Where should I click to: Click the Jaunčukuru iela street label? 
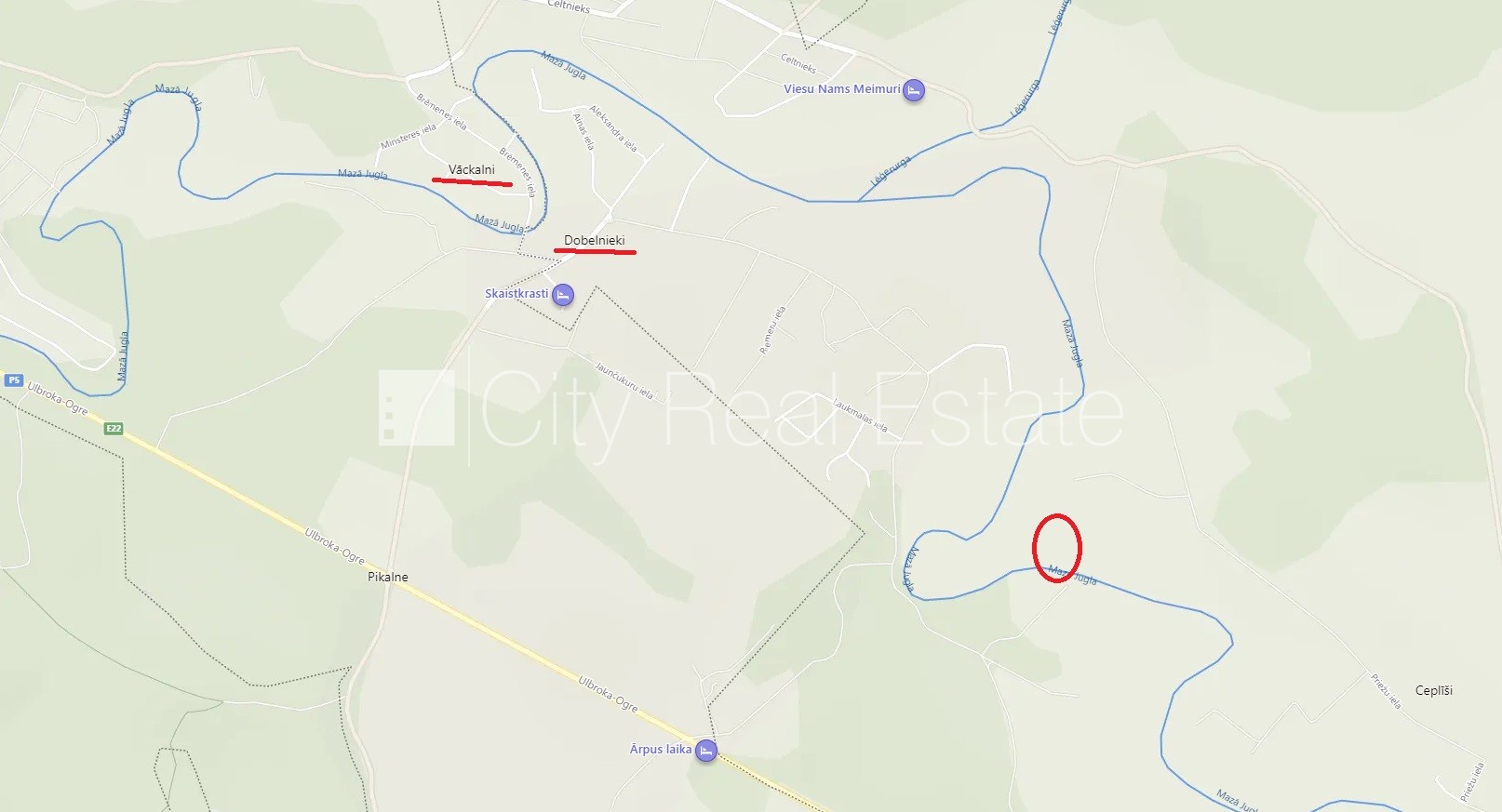(624, 381)
